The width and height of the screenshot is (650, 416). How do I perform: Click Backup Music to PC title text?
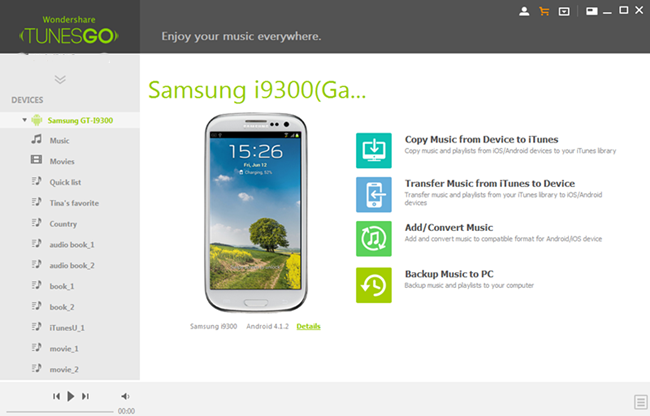pos(449,274)
